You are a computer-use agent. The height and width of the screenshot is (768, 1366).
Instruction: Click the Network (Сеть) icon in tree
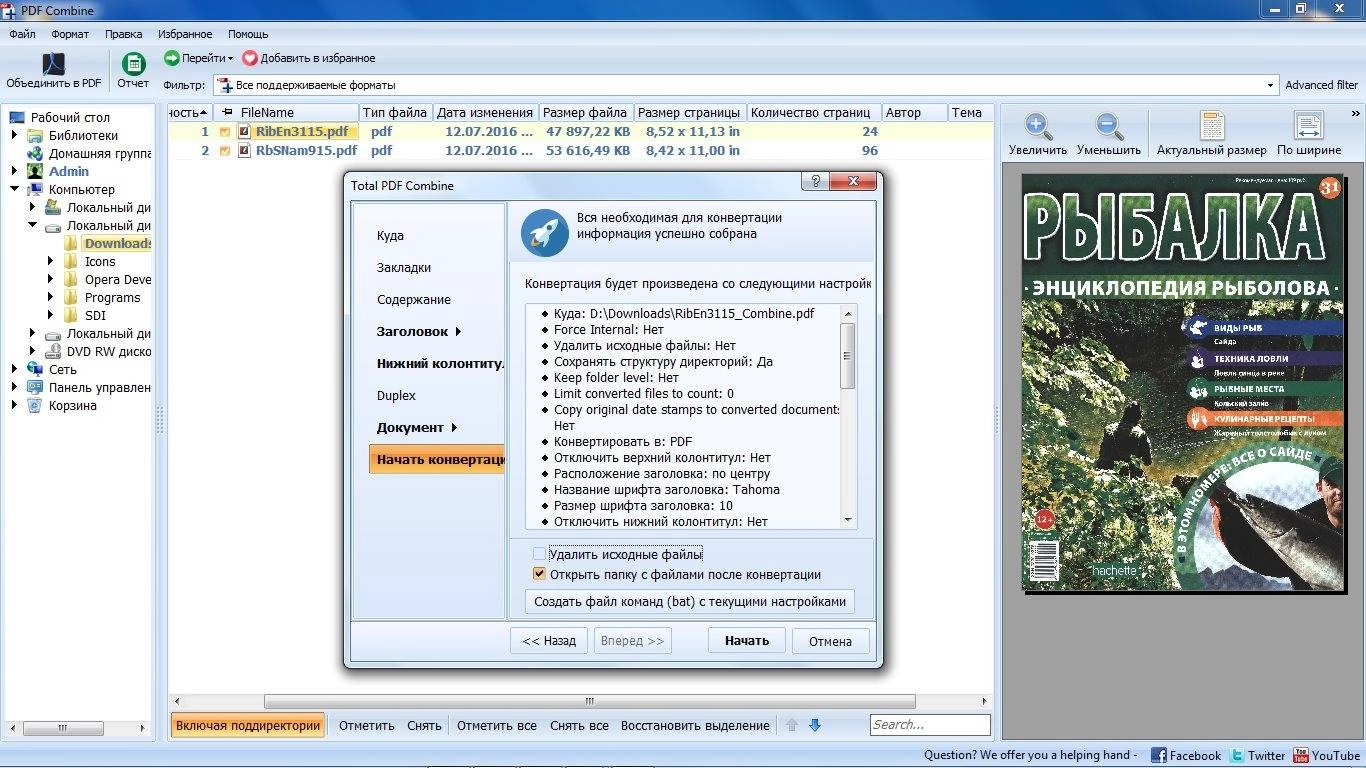point(35,369)
